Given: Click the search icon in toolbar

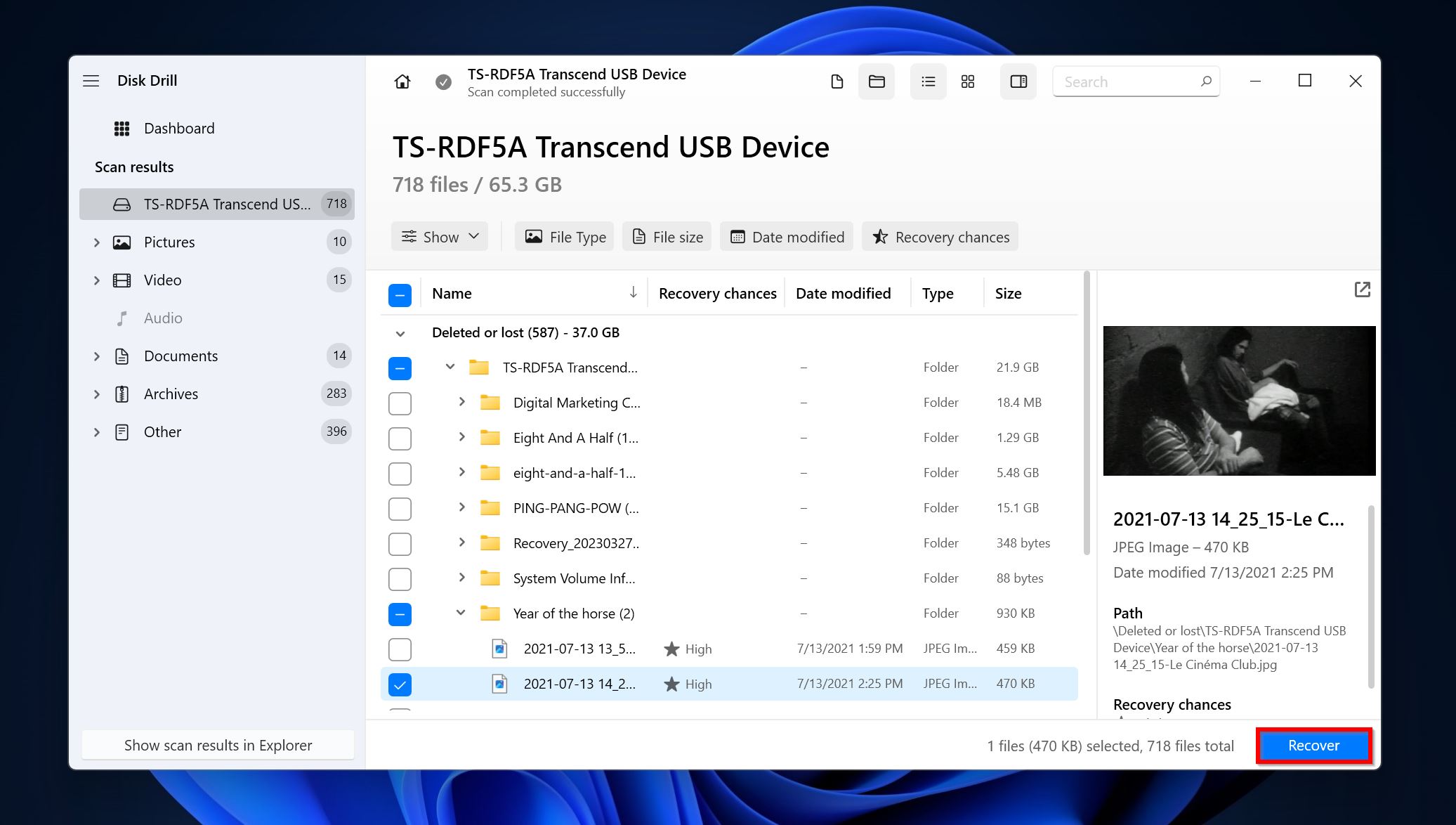Looking at the screenshot, I should tap(1205, 82).
